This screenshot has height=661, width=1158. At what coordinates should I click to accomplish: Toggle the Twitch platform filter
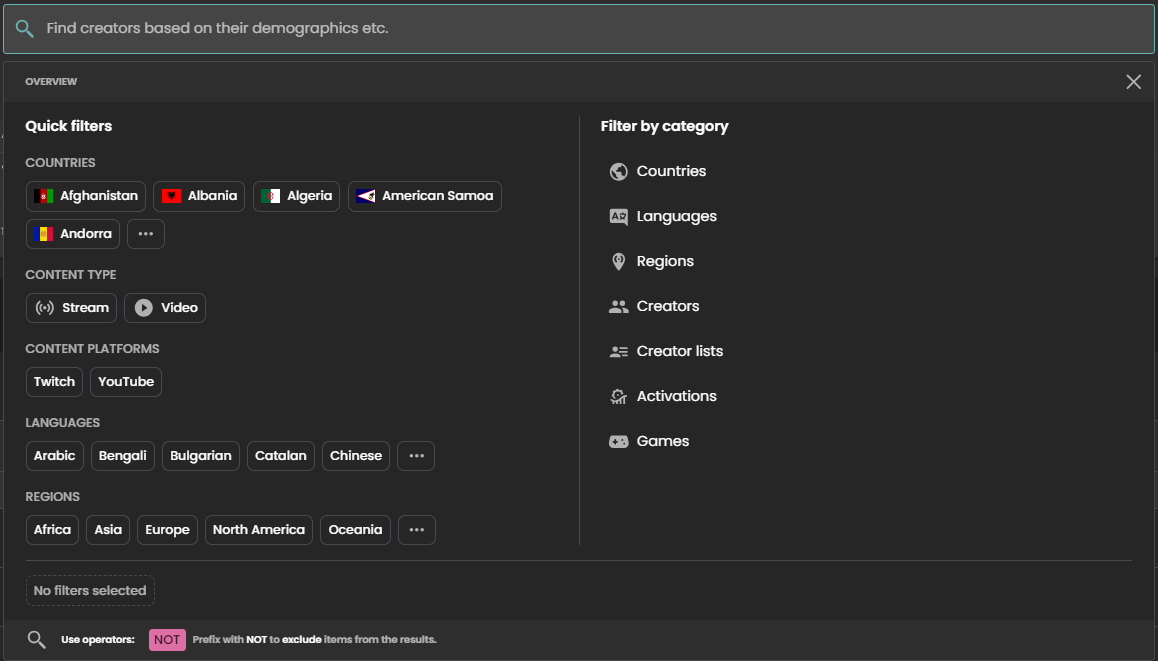click(54, 382)
